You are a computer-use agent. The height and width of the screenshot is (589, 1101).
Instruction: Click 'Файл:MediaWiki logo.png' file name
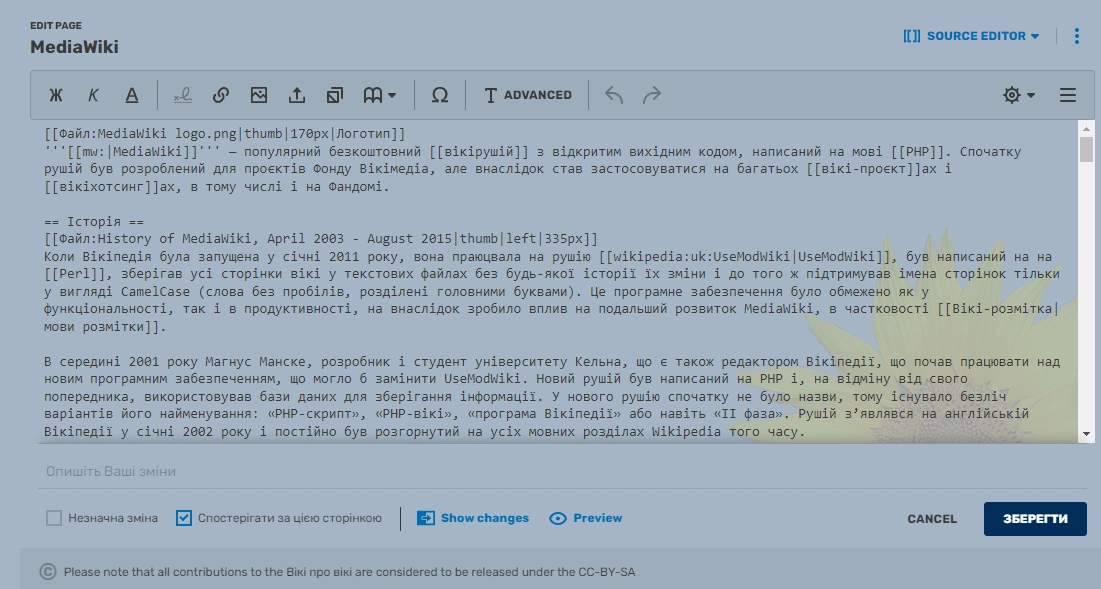coord(148,133)
